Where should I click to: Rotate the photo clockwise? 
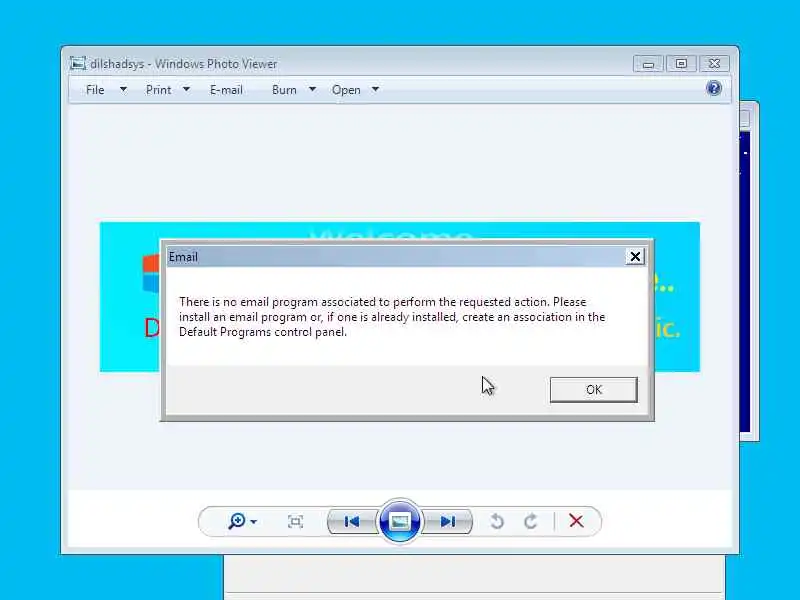click(x=531, y=521)
